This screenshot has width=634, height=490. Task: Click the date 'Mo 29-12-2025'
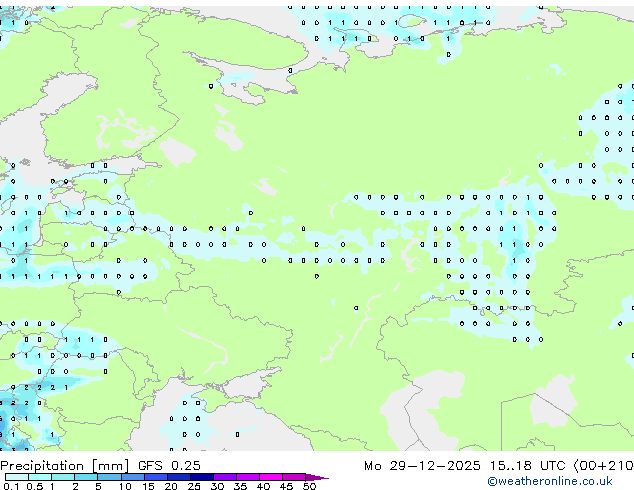[422, 466]
